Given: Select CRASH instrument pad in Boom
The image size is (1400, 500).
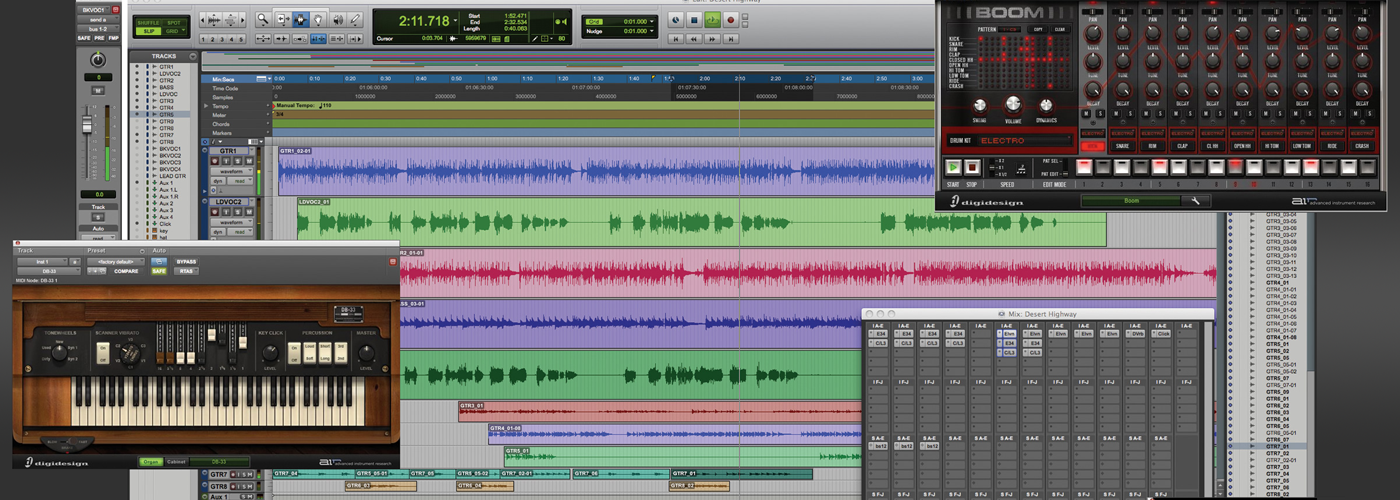Looking at the screenshot, I should 1362,146.
